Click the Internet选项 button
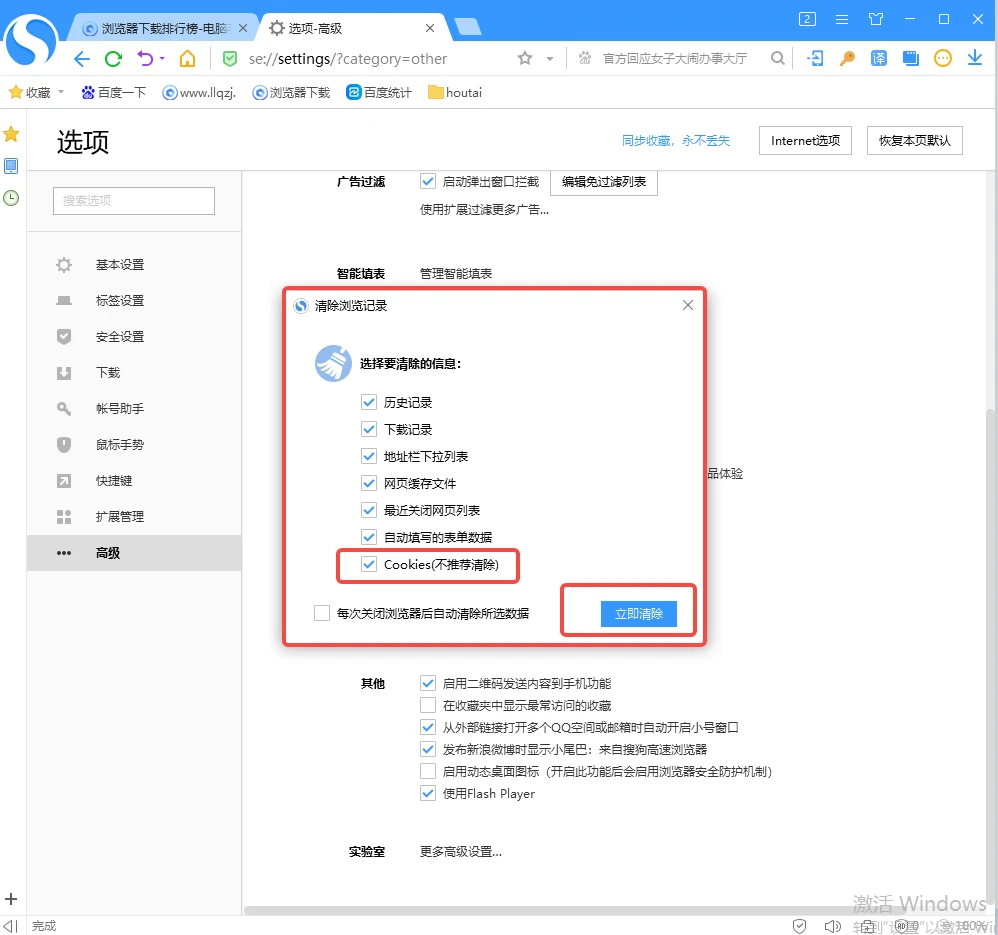This screenshot has width=998, height=935. [x=805, y=141]
